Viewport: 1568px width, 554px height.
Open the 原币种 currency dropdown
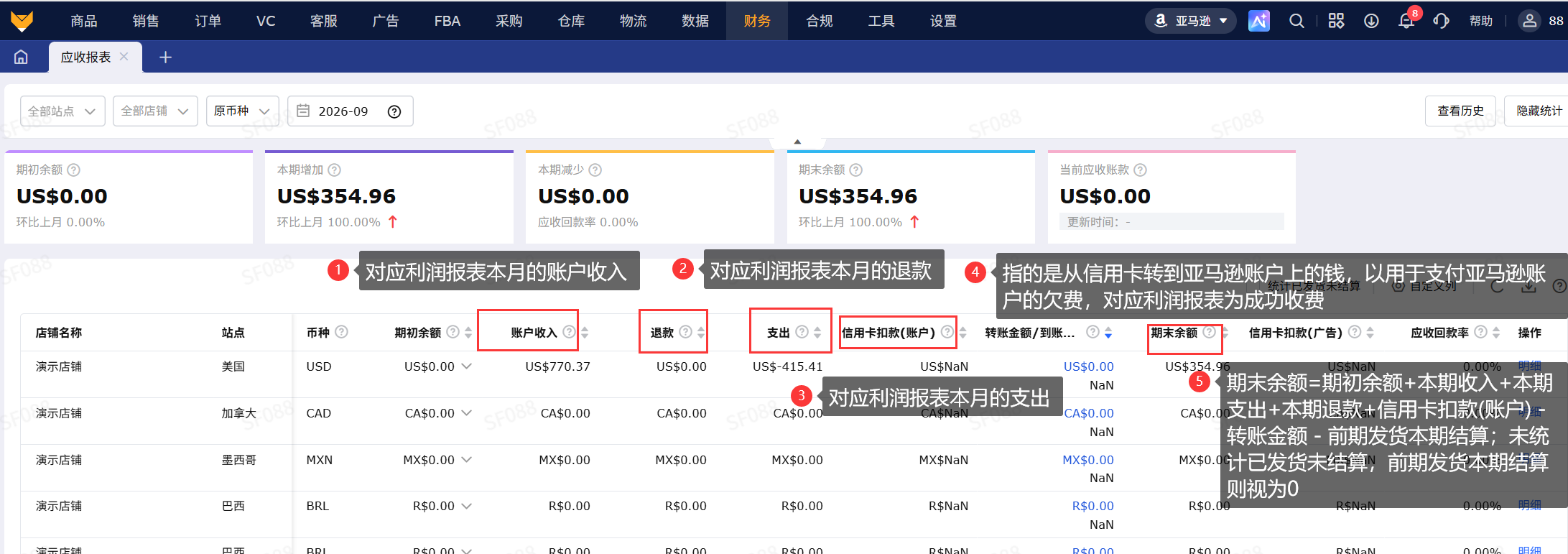pyautogui.click(x=242, y=111)
